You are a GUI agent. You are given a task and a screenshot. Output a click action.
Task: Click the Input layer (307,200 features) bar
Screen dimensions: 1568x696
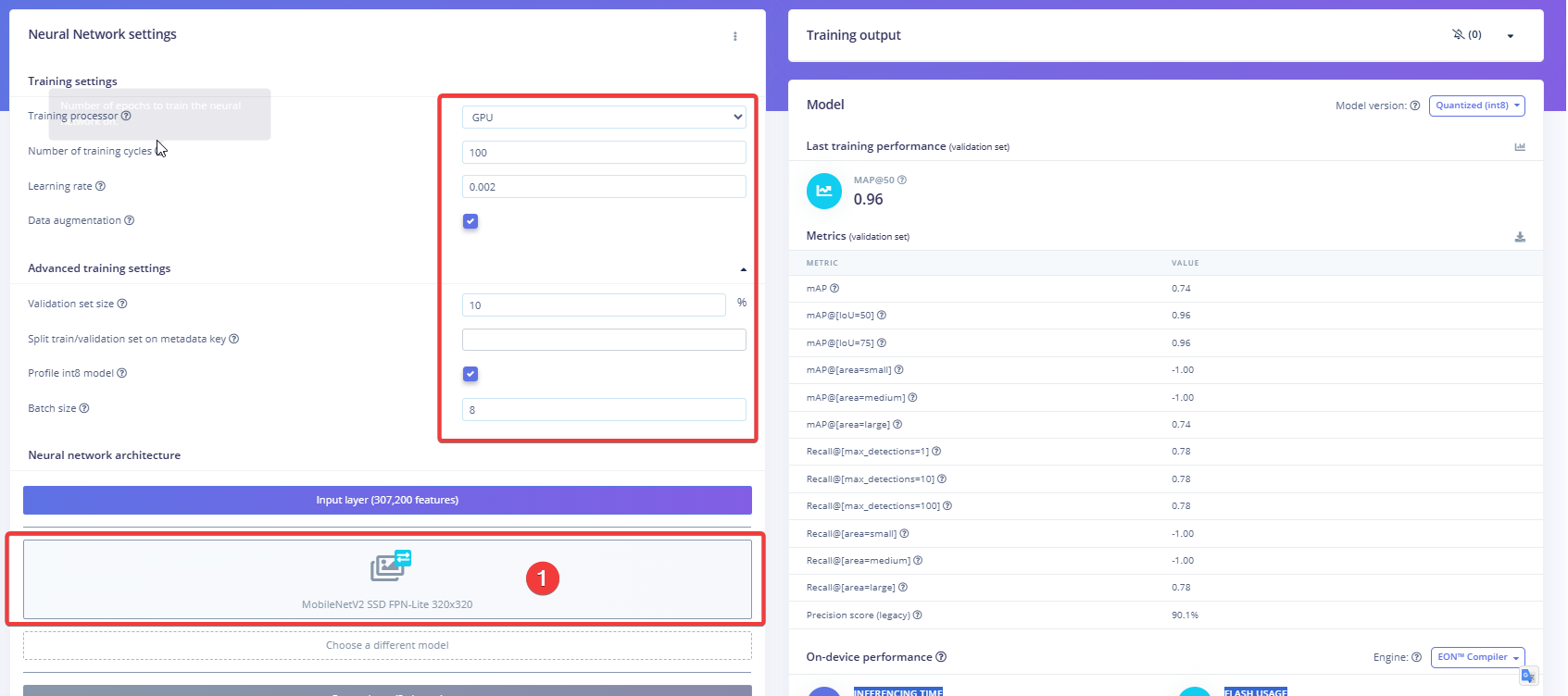[387, 500]
